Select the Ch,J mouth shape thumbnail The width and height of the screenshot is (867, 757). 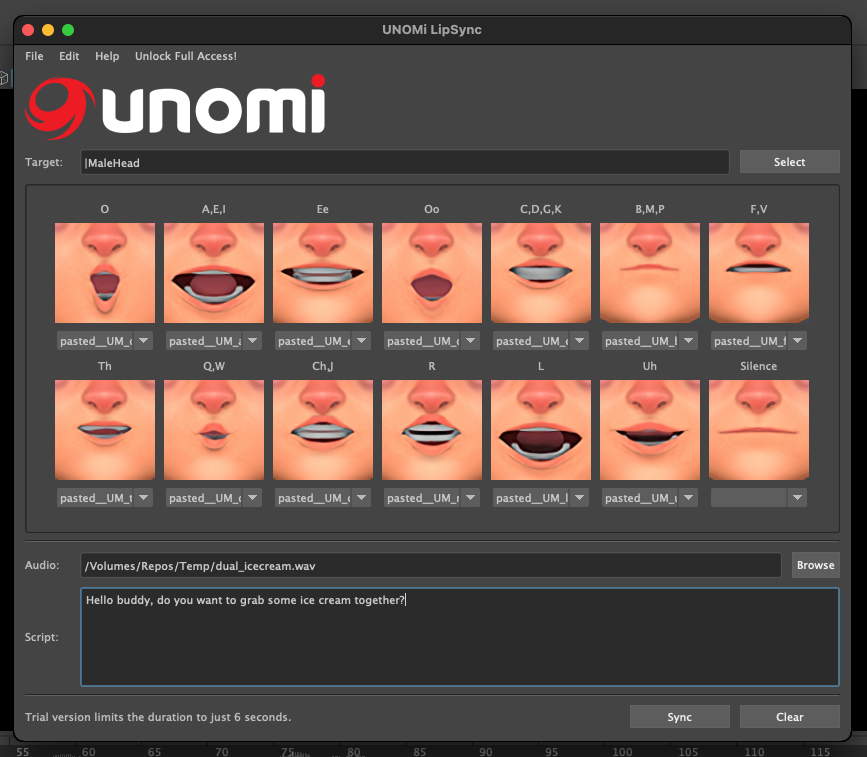coord(322,430)
